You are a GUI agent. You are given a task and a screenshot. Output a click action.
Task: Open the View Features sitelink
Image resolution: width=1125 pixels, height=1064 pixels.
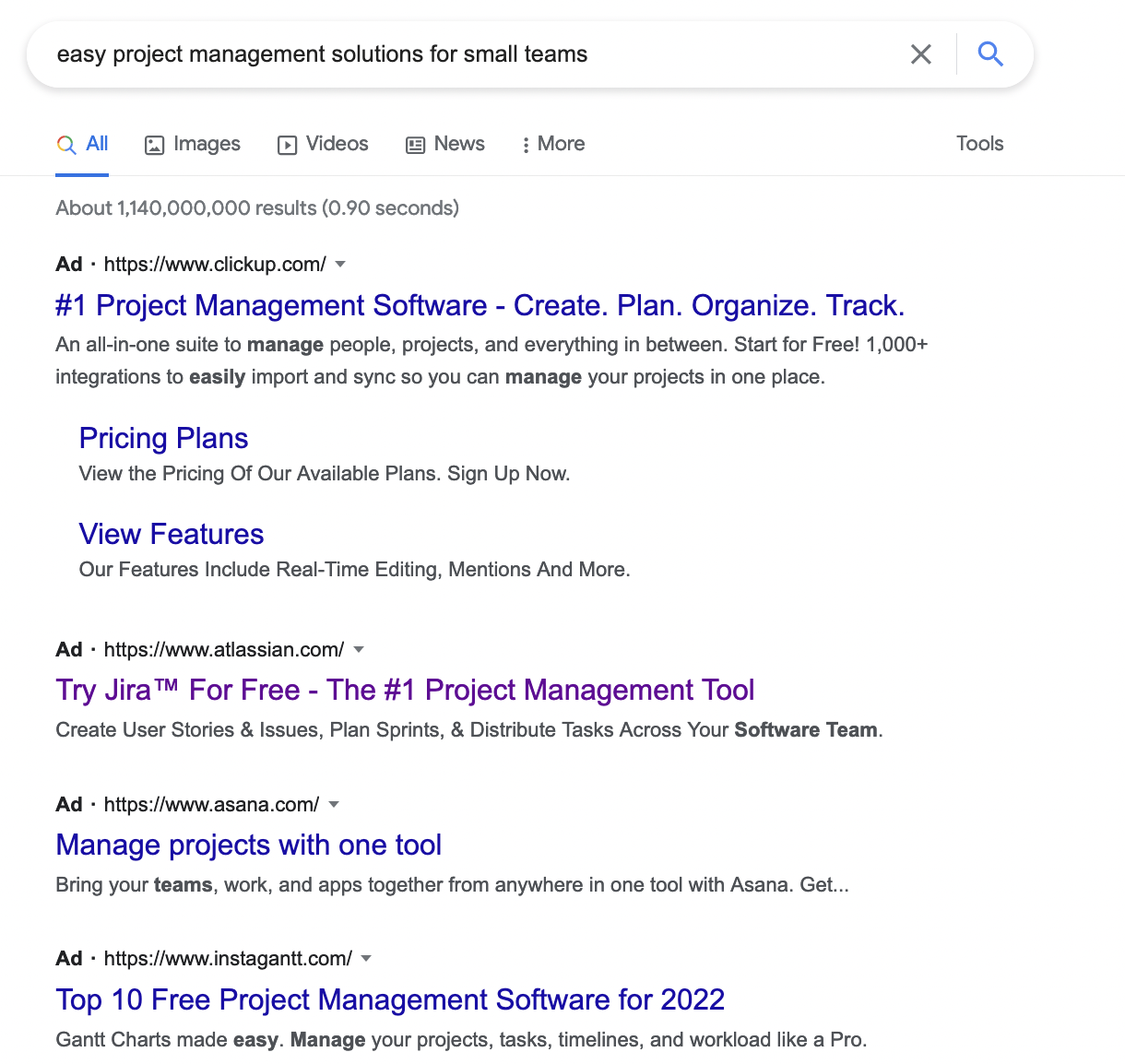tap(172, 534)
